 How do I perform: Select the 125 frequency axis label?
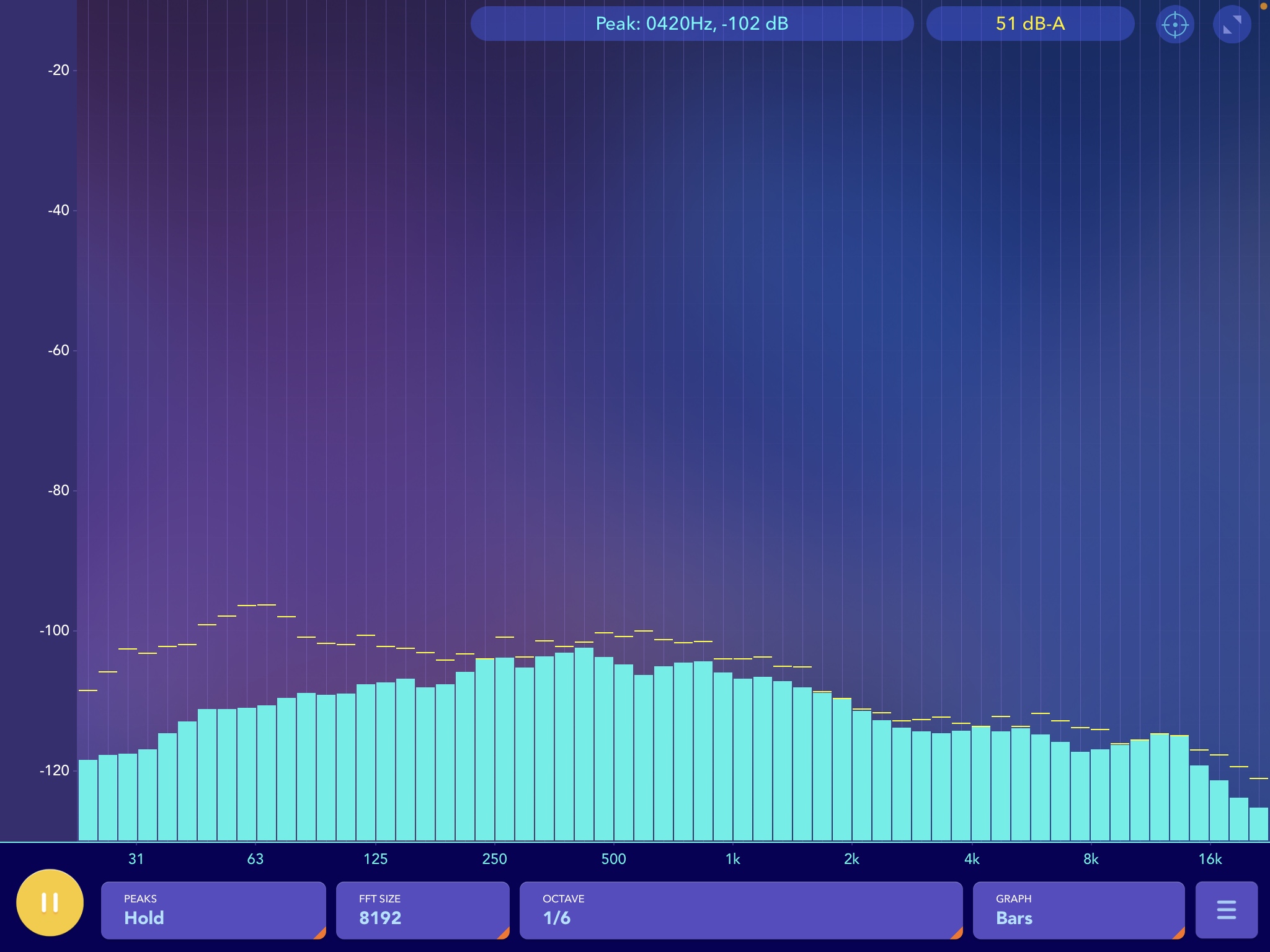(x=375, y=859)
